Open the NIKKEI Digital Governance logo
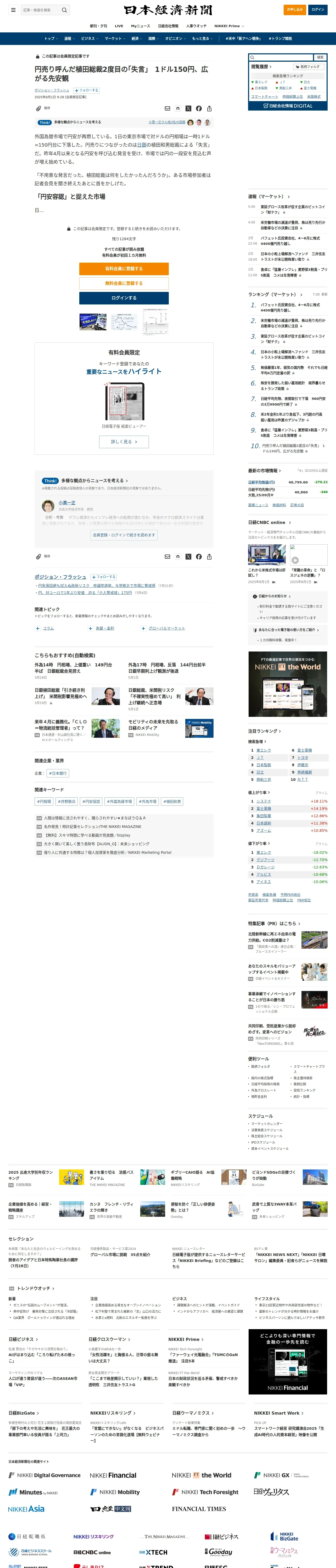Image resolution: width=336 pixels, height=1568 pixels. pyautogui.click(x=44, y=1475)
